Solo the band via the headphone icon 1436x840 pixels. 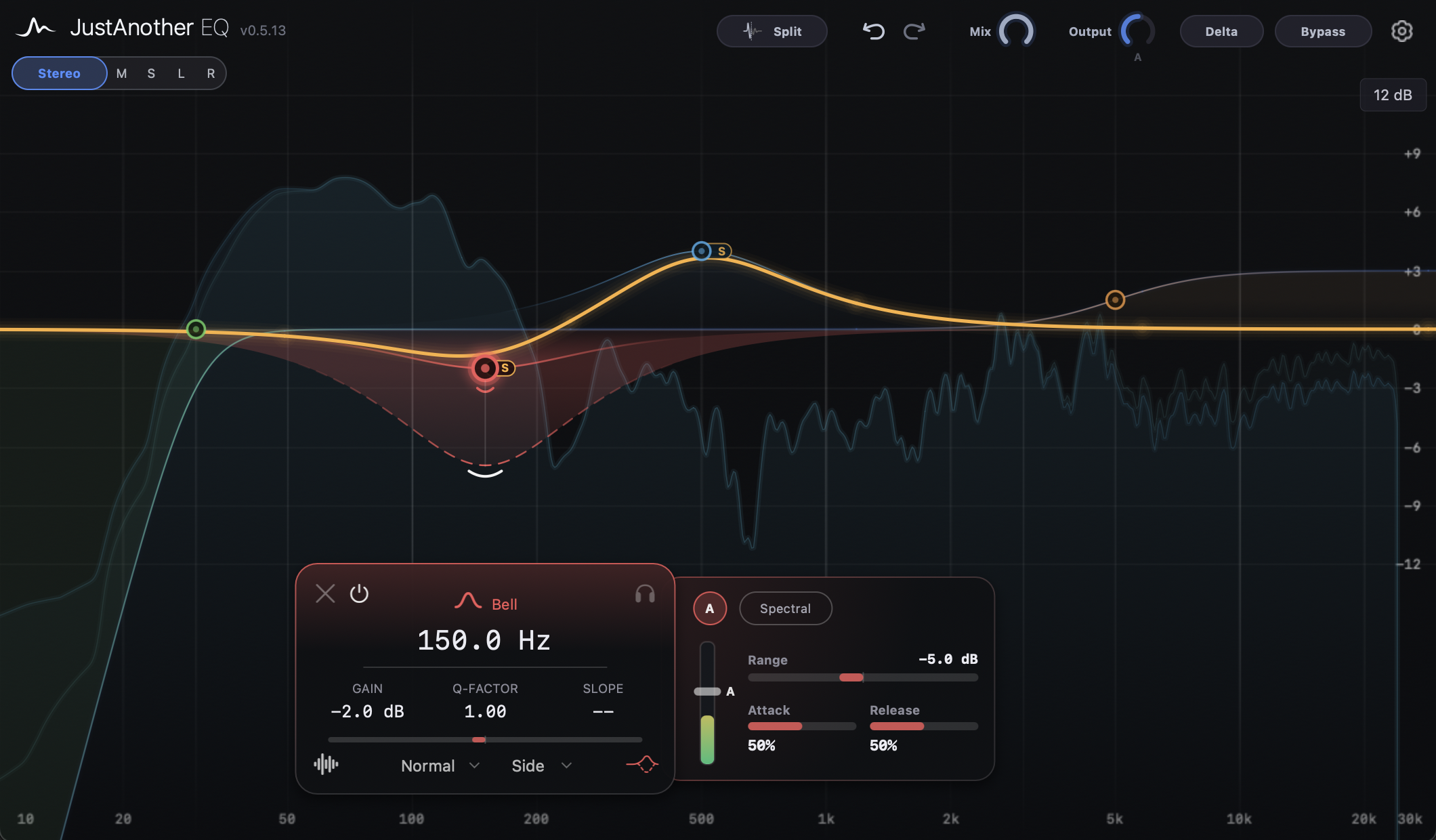coord(643,595)
